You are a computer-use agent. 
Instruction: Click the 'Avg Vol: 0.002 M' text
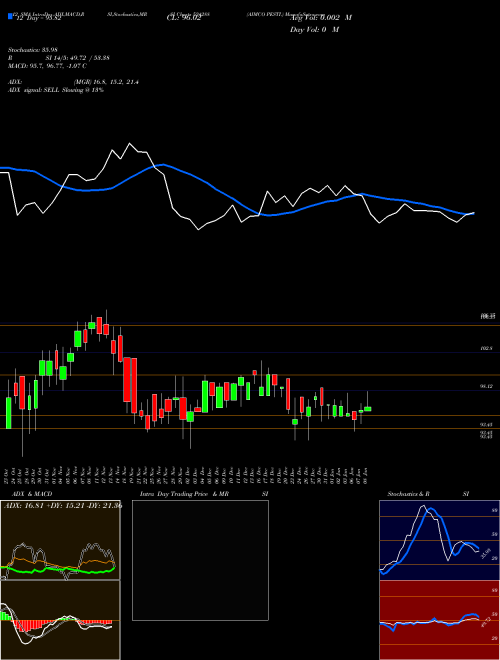click(321, 18)
